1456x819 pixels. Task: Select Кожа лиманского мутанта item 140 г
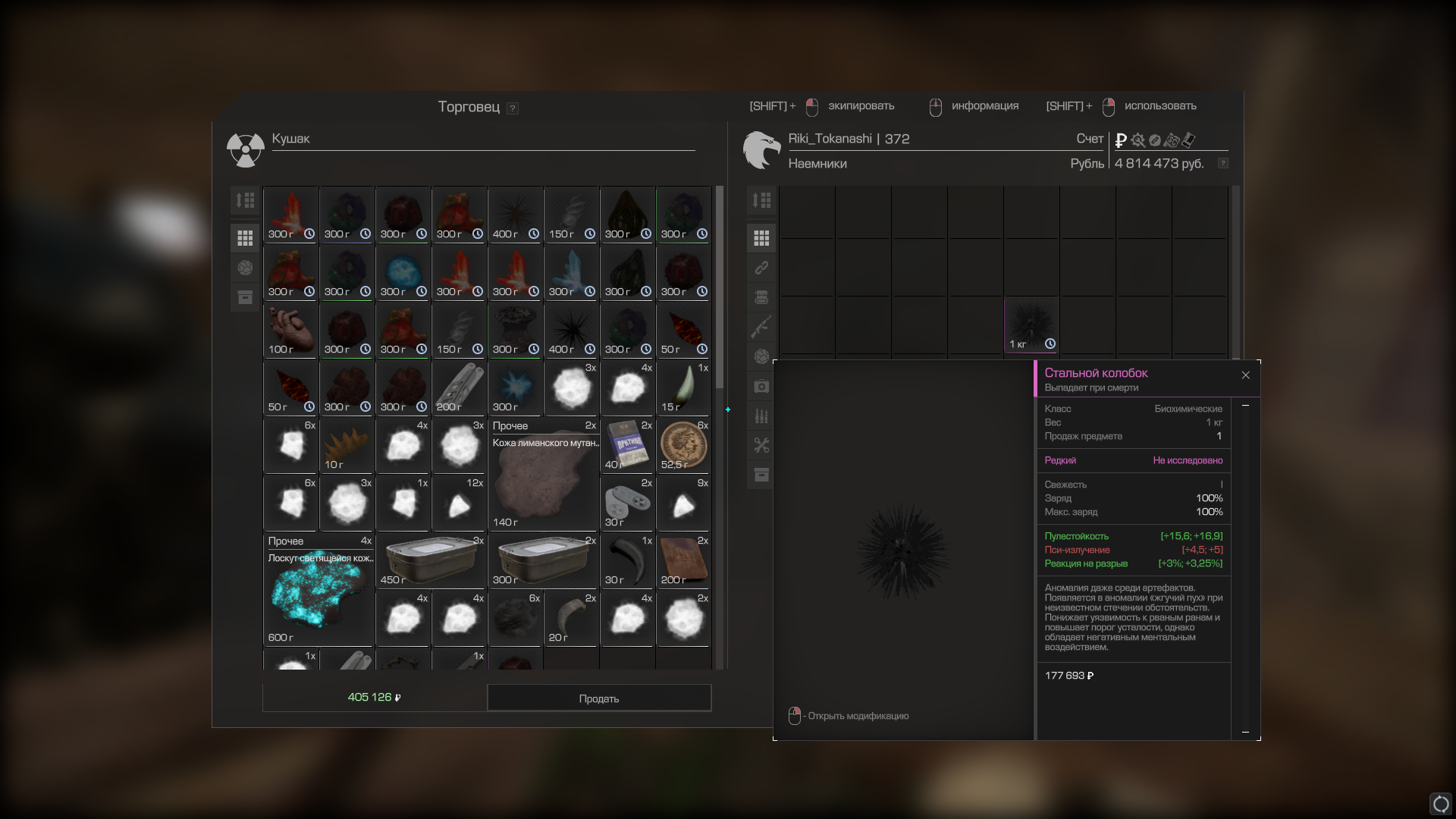[x=544, y=475]
